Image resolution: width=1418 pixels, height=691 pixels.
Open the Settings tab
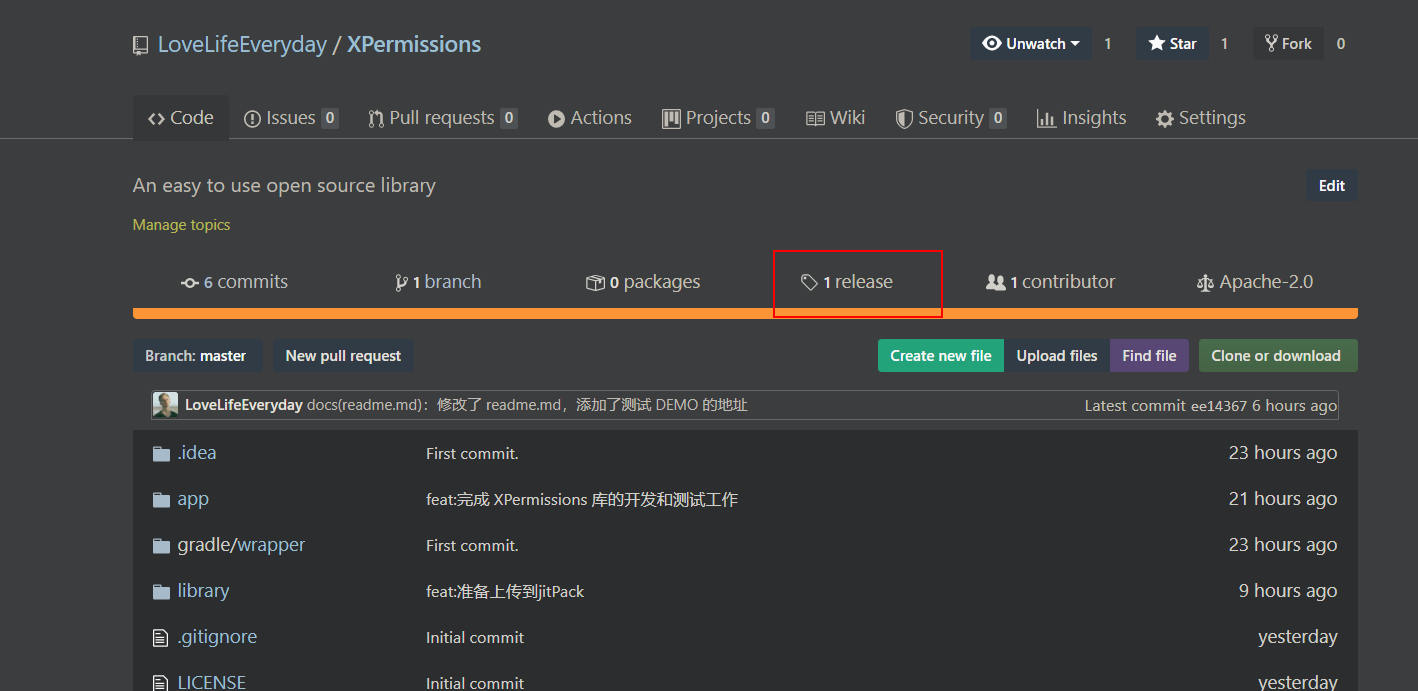(1201, 118)
